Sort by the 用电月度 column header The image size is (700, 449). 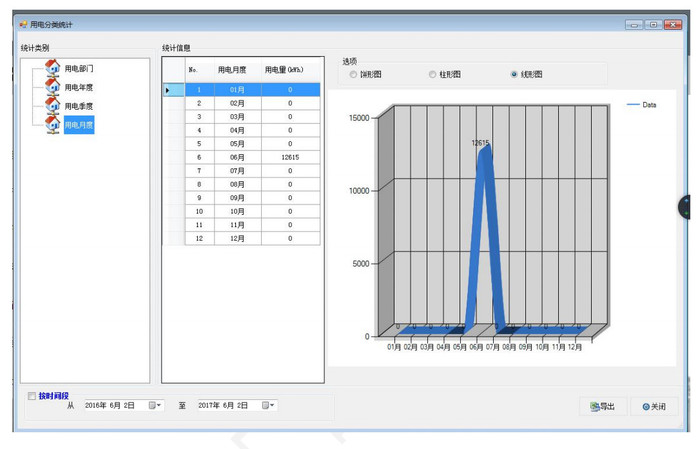[238, 70]
